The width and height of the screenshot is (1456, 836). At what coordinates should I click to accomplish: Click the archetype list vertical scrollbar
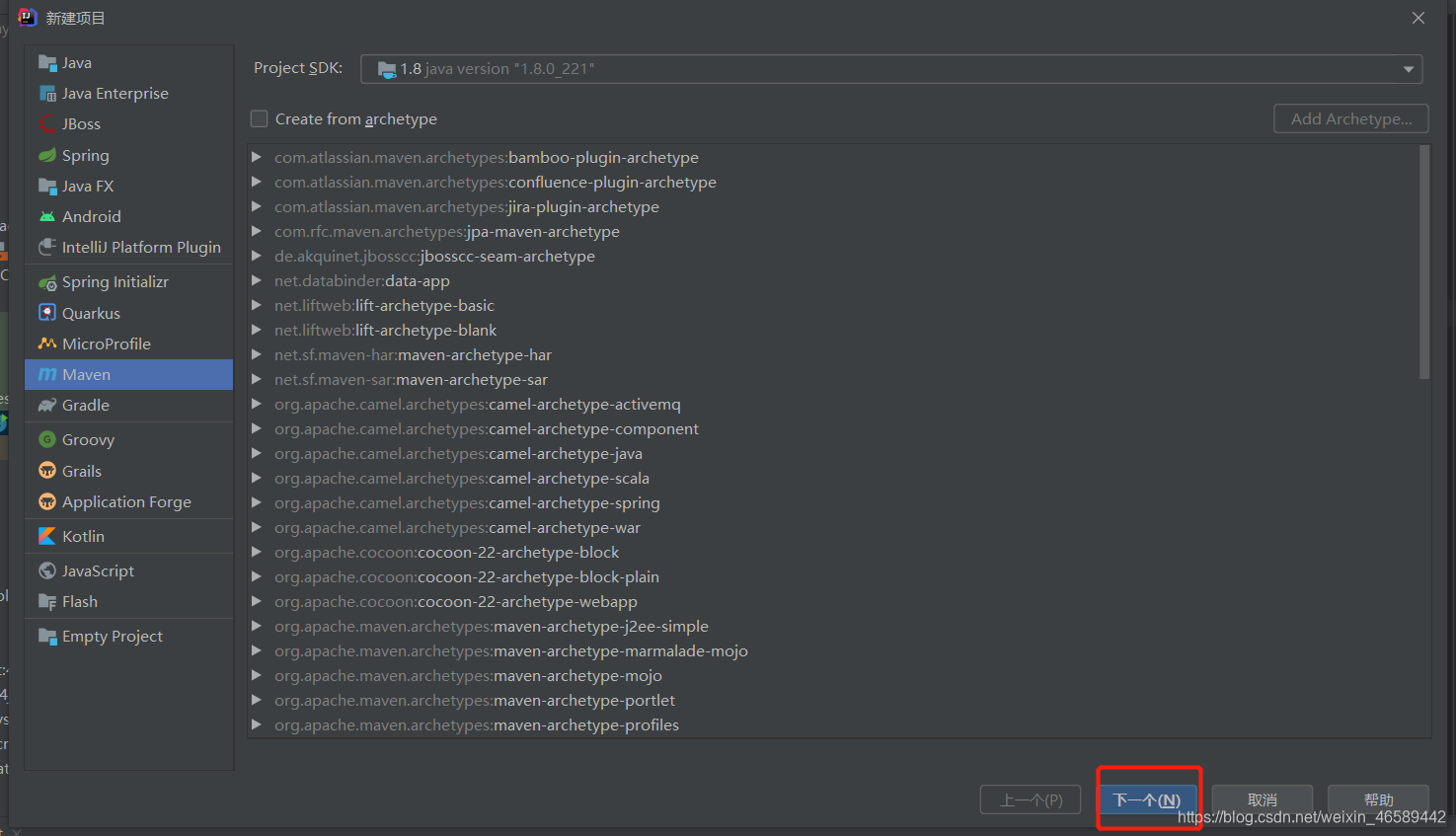(x=1423, y=263)
